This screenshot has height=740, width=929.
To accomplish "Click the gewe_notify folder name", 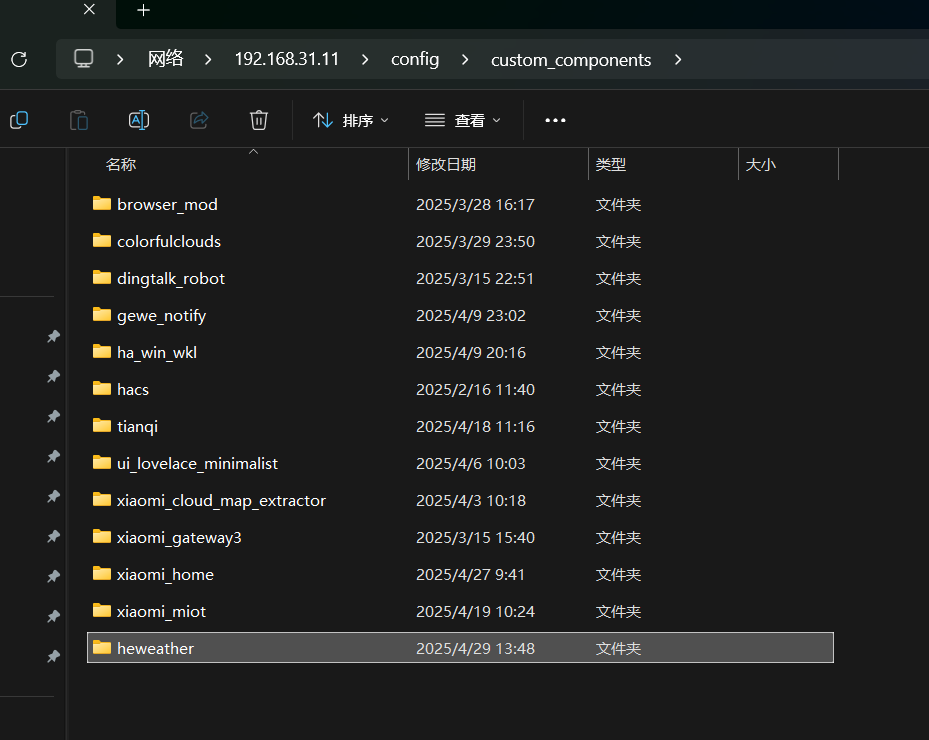I will pos(161,316).
